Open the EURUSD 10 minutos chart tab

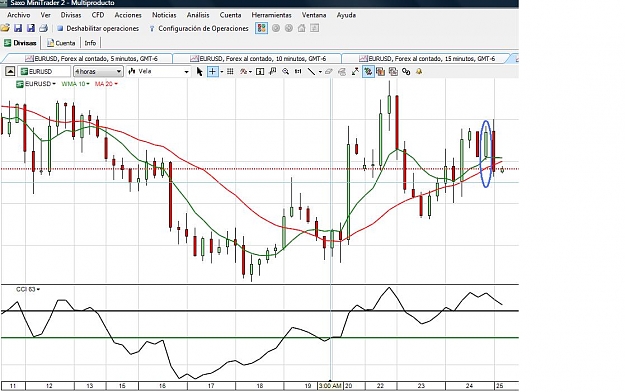258,59
